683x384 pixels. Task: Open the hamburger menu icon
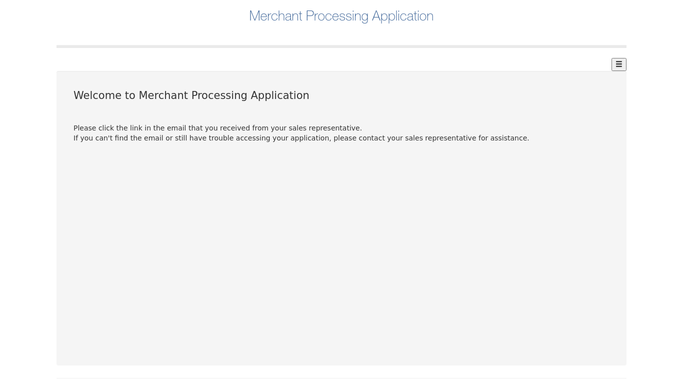[x=619, y=64]
